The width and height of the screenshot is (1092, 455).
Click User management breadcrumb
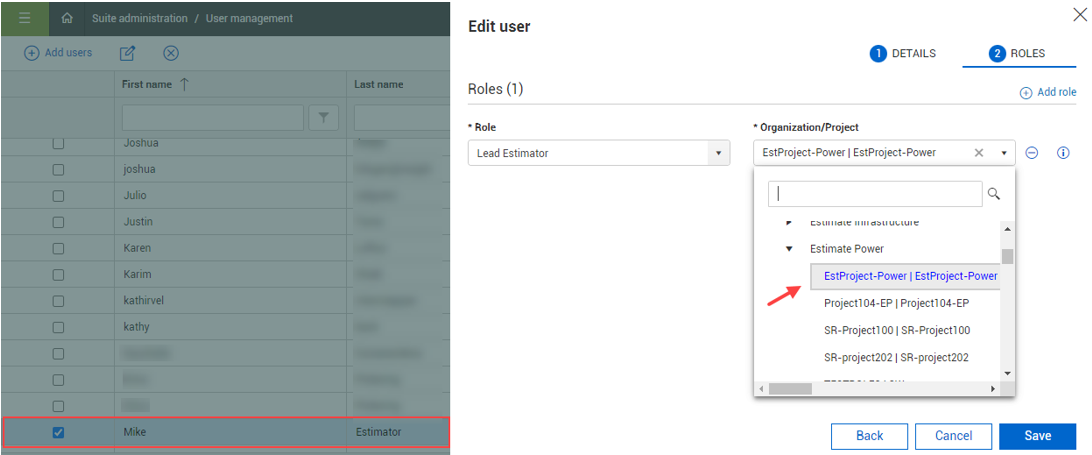point(249,19)
